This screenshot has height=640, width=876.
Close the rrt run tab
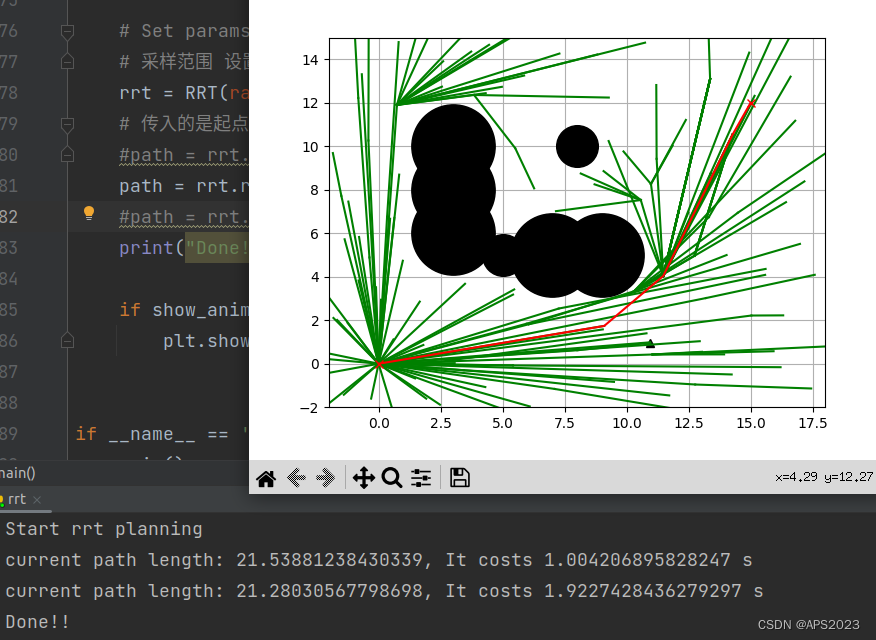(37, 500)
